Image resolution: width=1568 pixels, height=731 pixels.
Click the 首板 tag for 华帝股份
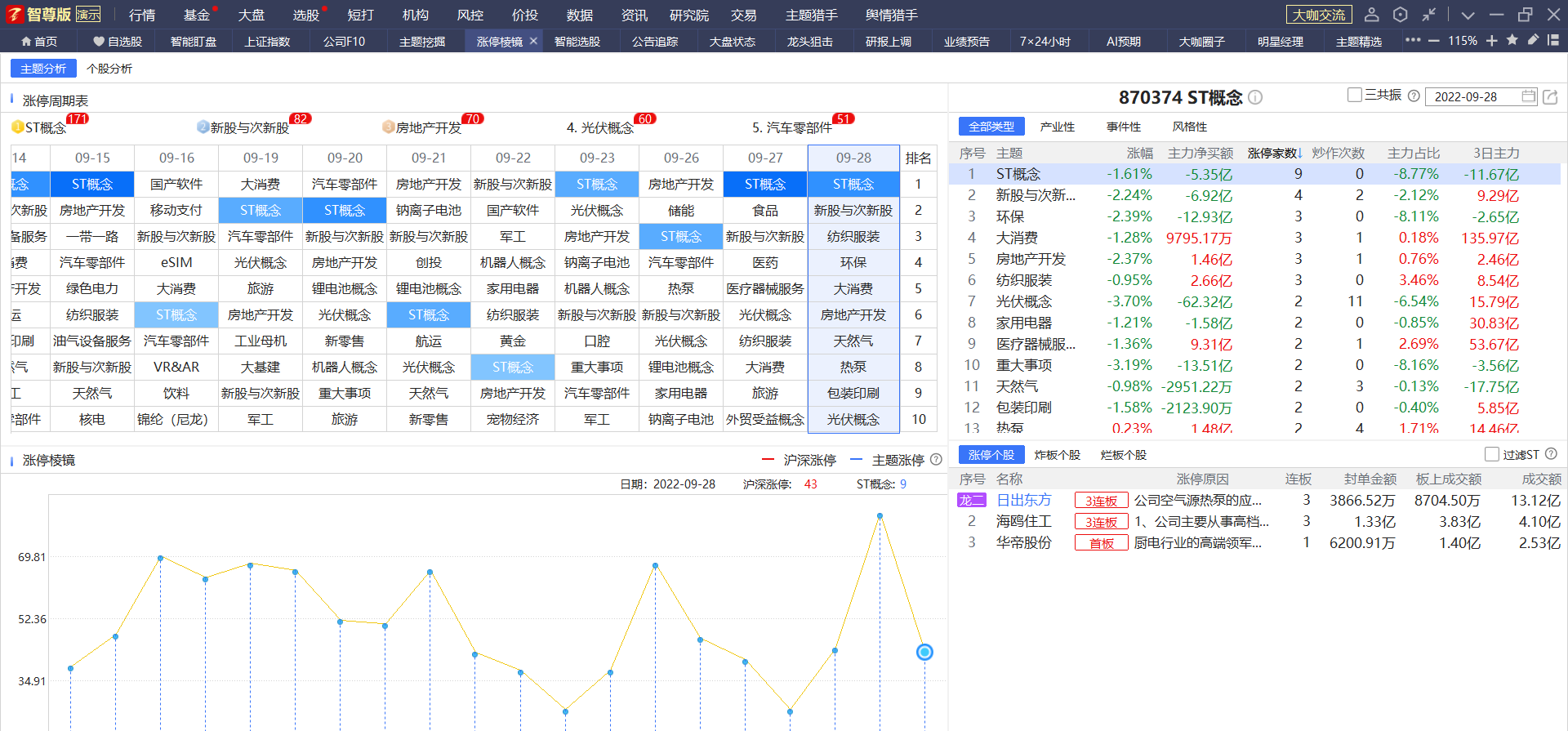(1101, 543)
